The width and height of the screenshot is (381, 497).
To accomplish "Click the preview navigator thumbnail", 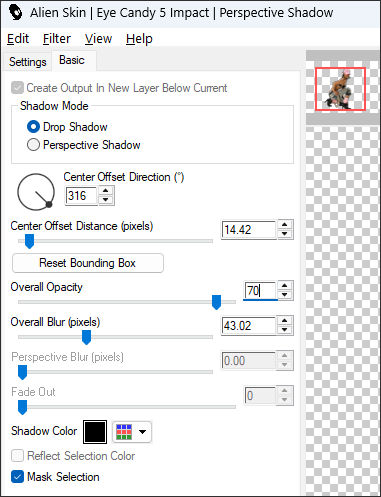I will 340,89.
